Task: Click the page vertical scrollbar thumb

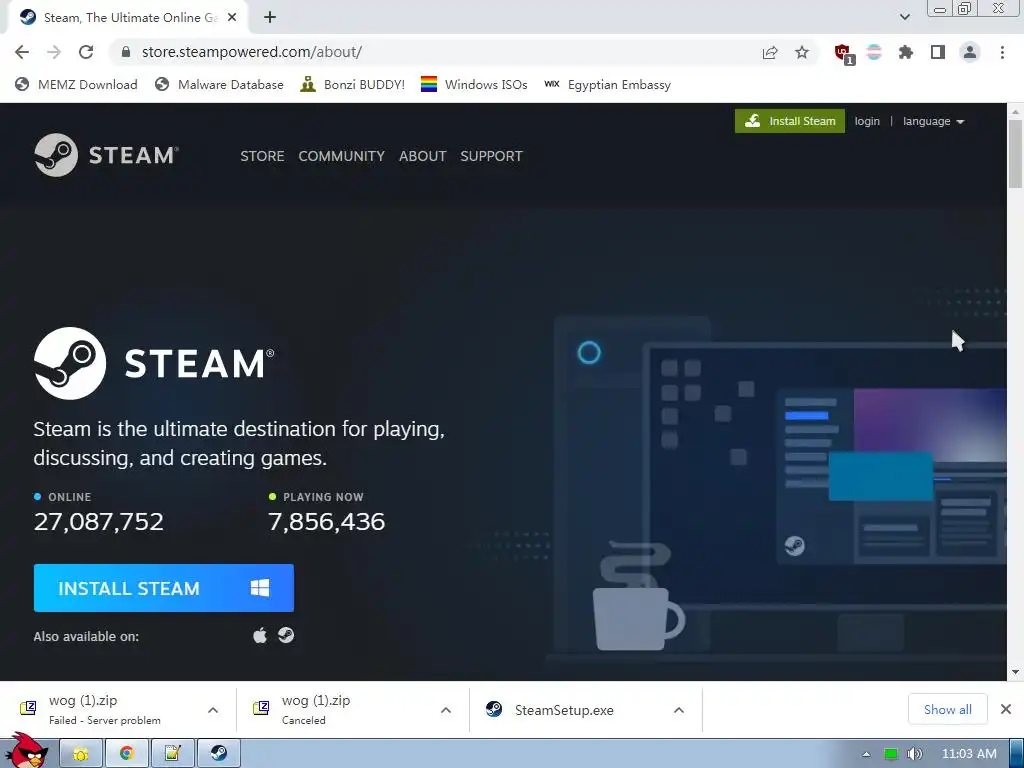Action: click(x=1015, y=154)
